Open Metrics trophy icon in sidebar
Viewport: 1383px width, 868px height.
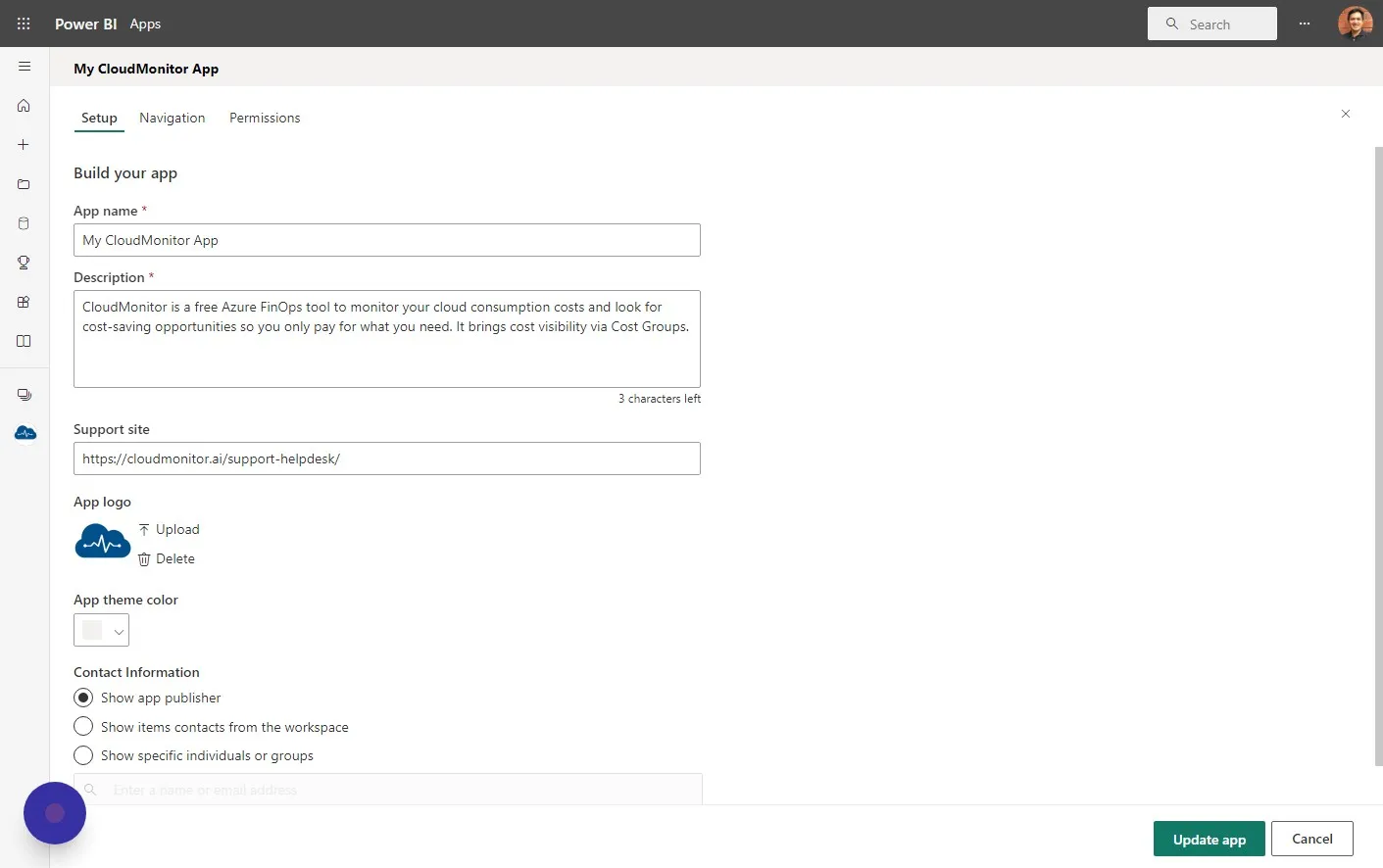point(24,263)
